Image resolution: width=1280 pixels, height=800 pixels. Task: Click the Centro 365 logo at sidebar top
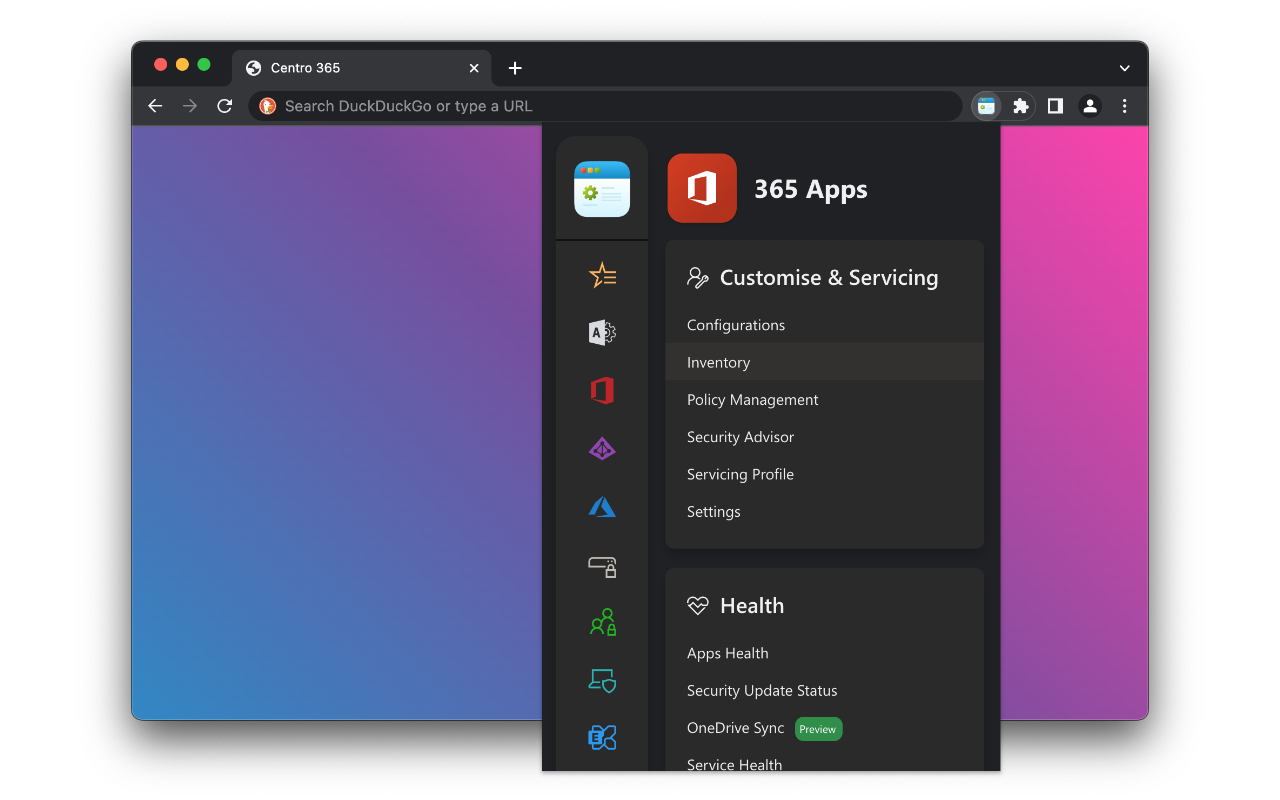tap(602, 189)
